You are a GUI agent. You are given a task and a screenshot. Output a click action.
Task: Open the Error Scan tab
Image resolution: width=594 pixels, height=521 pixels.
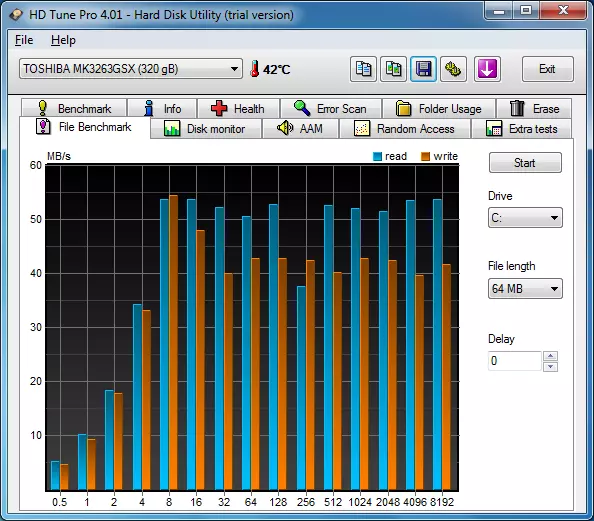pyautogui.click(x=331, y=109)
